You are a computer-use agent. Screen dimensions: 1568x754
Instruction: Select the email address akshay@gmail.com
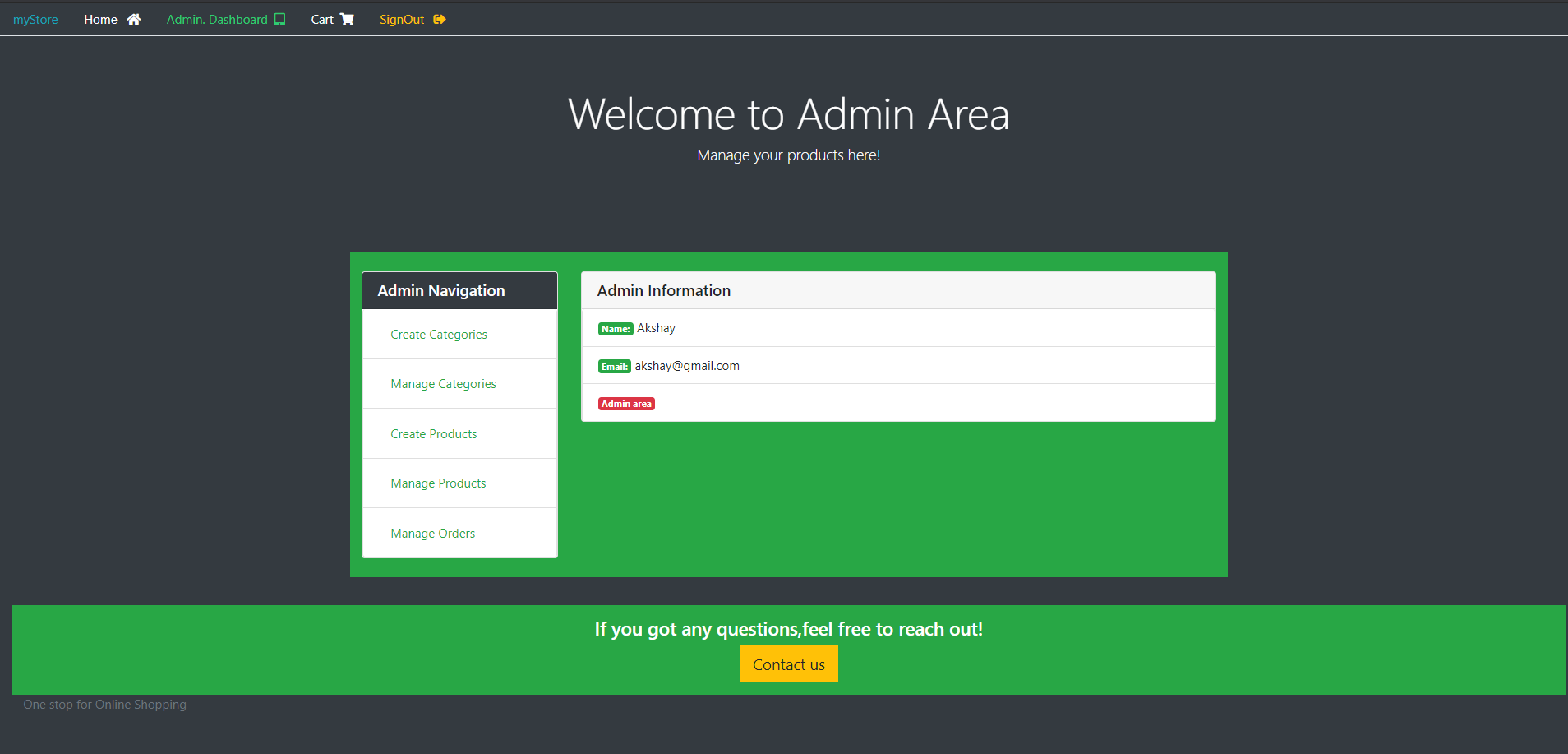pyautogui.click(x=687, y=365)
